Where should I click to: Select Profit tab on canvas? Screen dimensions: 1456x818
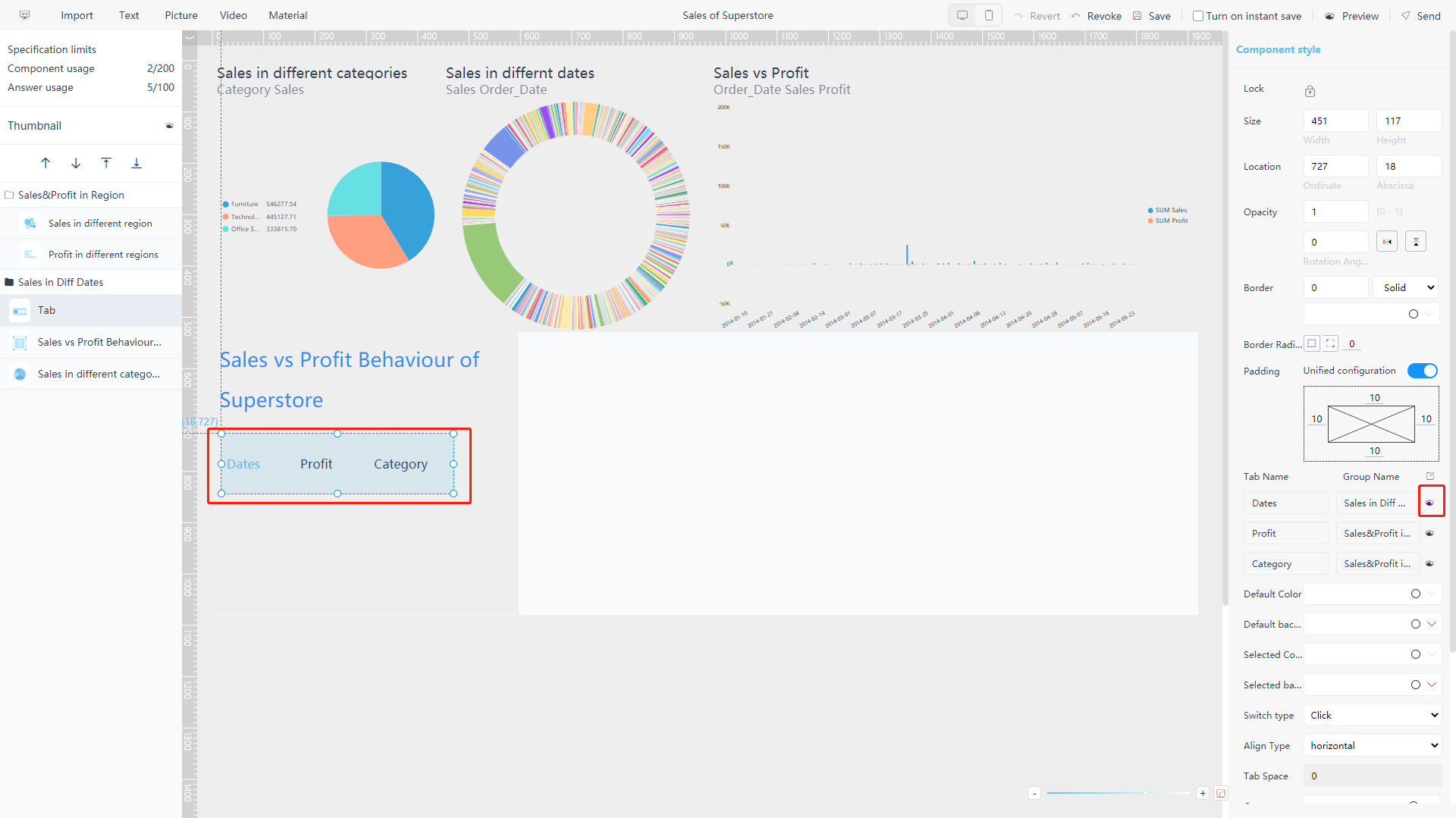coord(316,464)
